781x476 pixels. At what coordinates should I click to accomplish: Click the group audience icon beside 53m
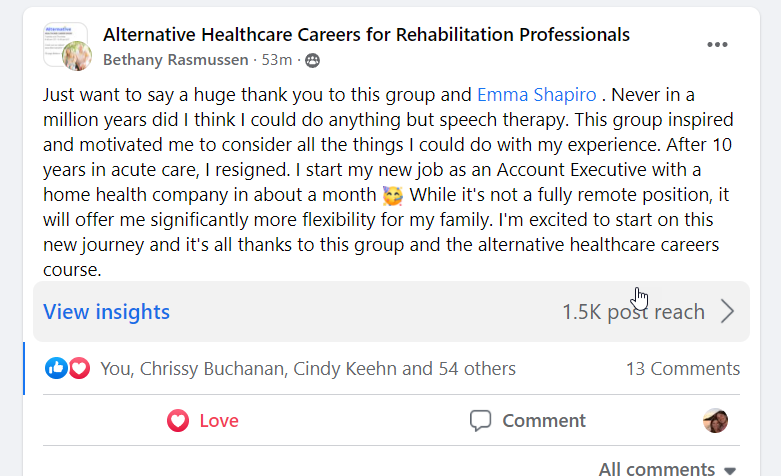pyautogui.click(x=313, y=60)
